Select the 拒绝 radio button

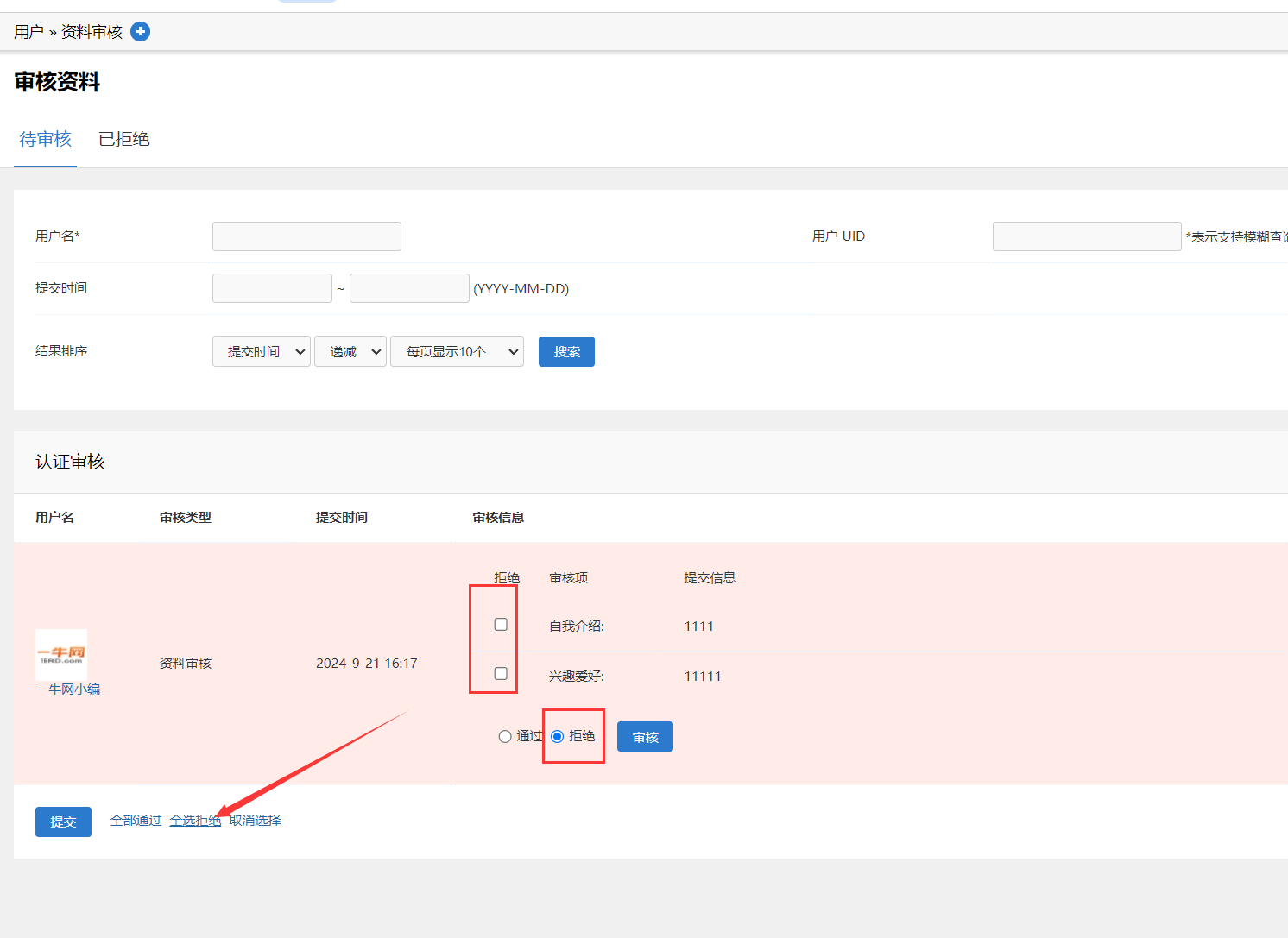pos(558,736)
